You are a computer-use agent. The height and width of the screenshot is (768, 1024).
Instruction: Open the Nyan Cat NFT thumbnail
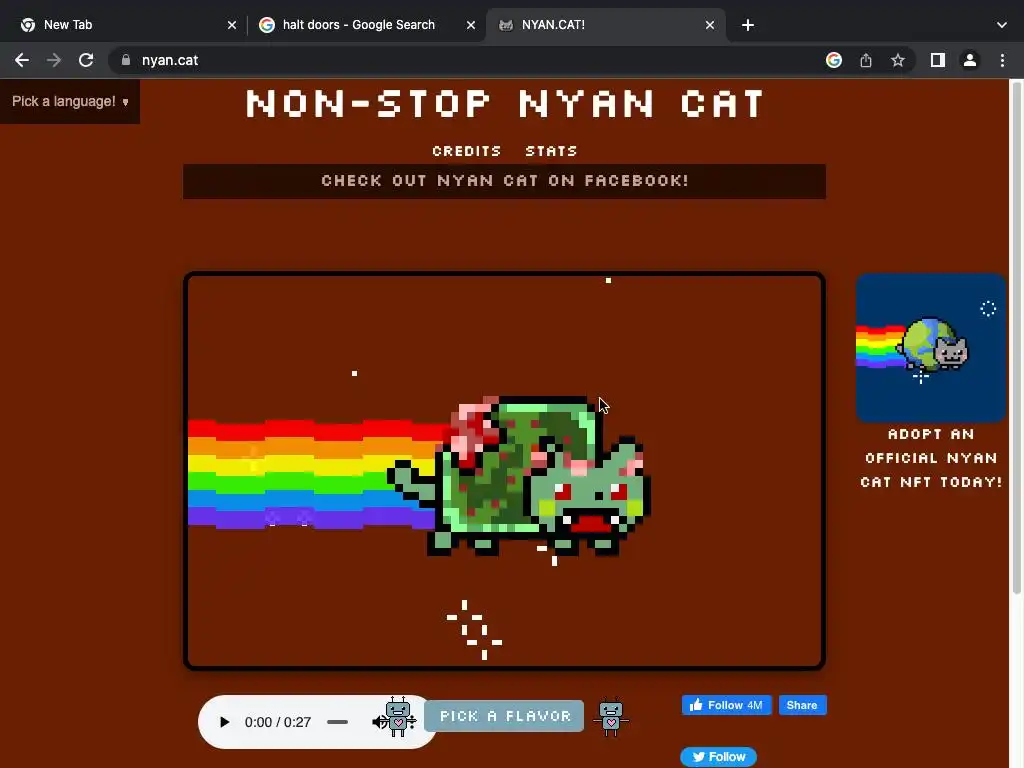pos(931,348)
